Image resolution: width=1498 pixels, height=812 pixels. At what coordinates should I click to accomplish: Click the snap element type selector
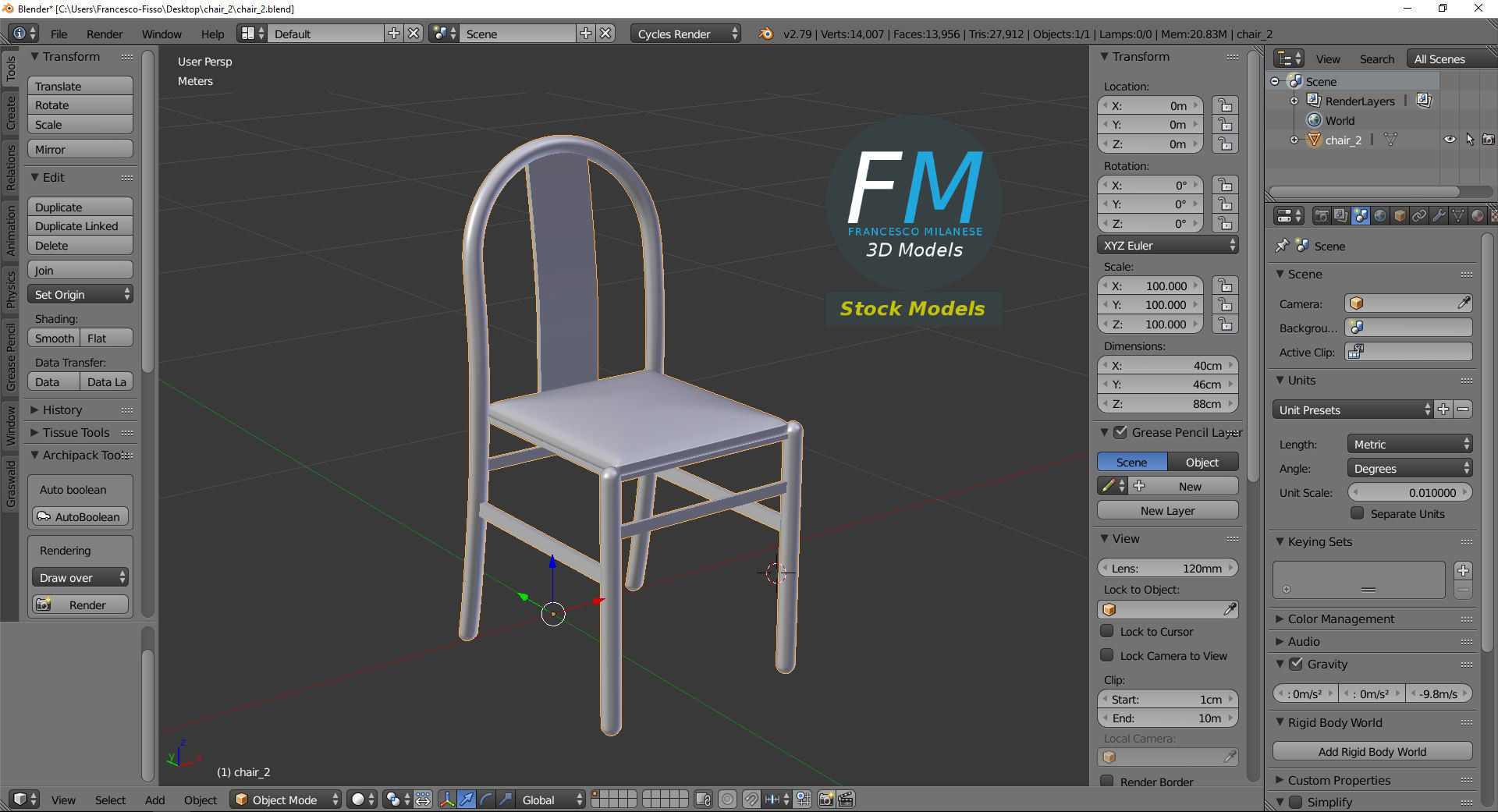click(x=777, y=800)
